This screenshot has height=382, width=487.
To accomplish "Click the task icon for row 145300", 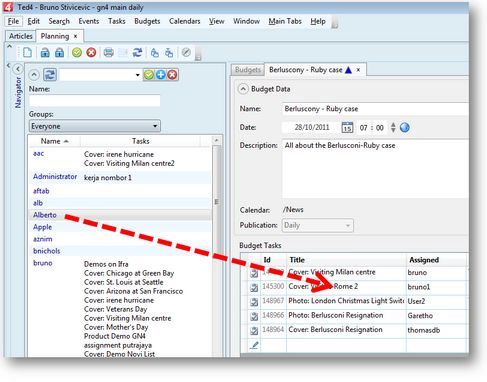I will pos(254,287).
